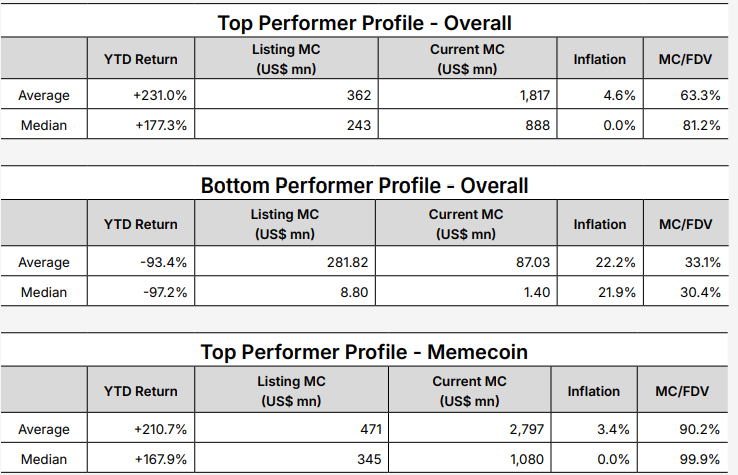
Task: Select the -97.2% median return cell
Action: tap(163, 292)
